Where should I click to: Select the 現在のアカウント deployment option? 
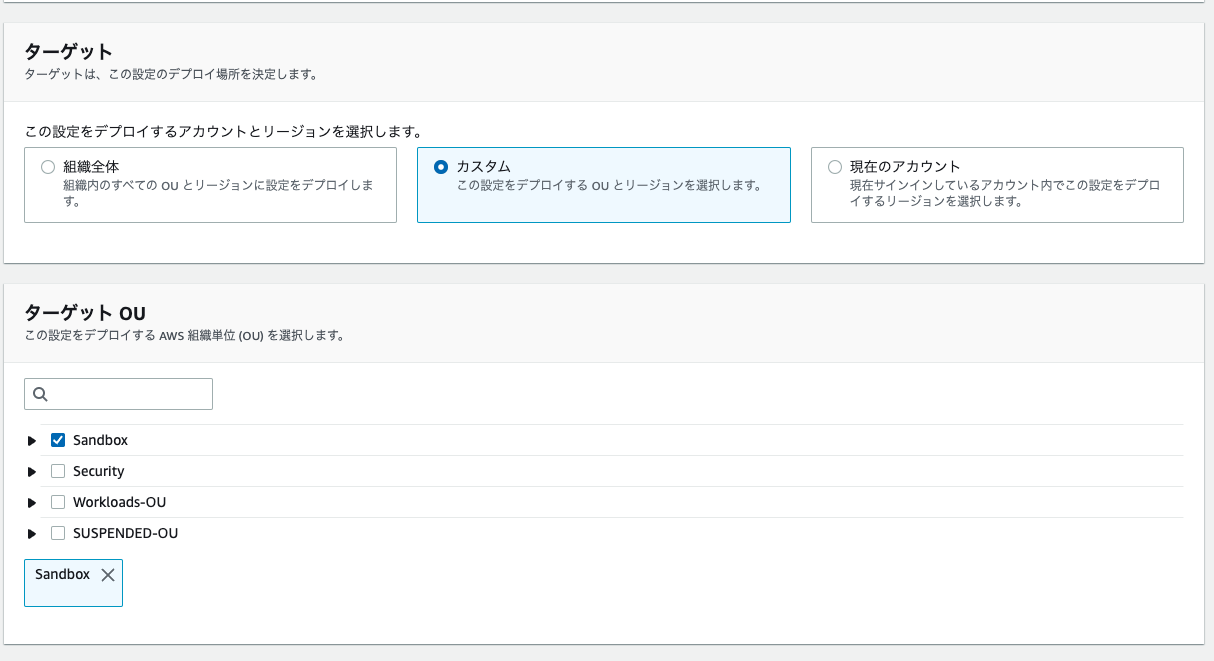833,167
